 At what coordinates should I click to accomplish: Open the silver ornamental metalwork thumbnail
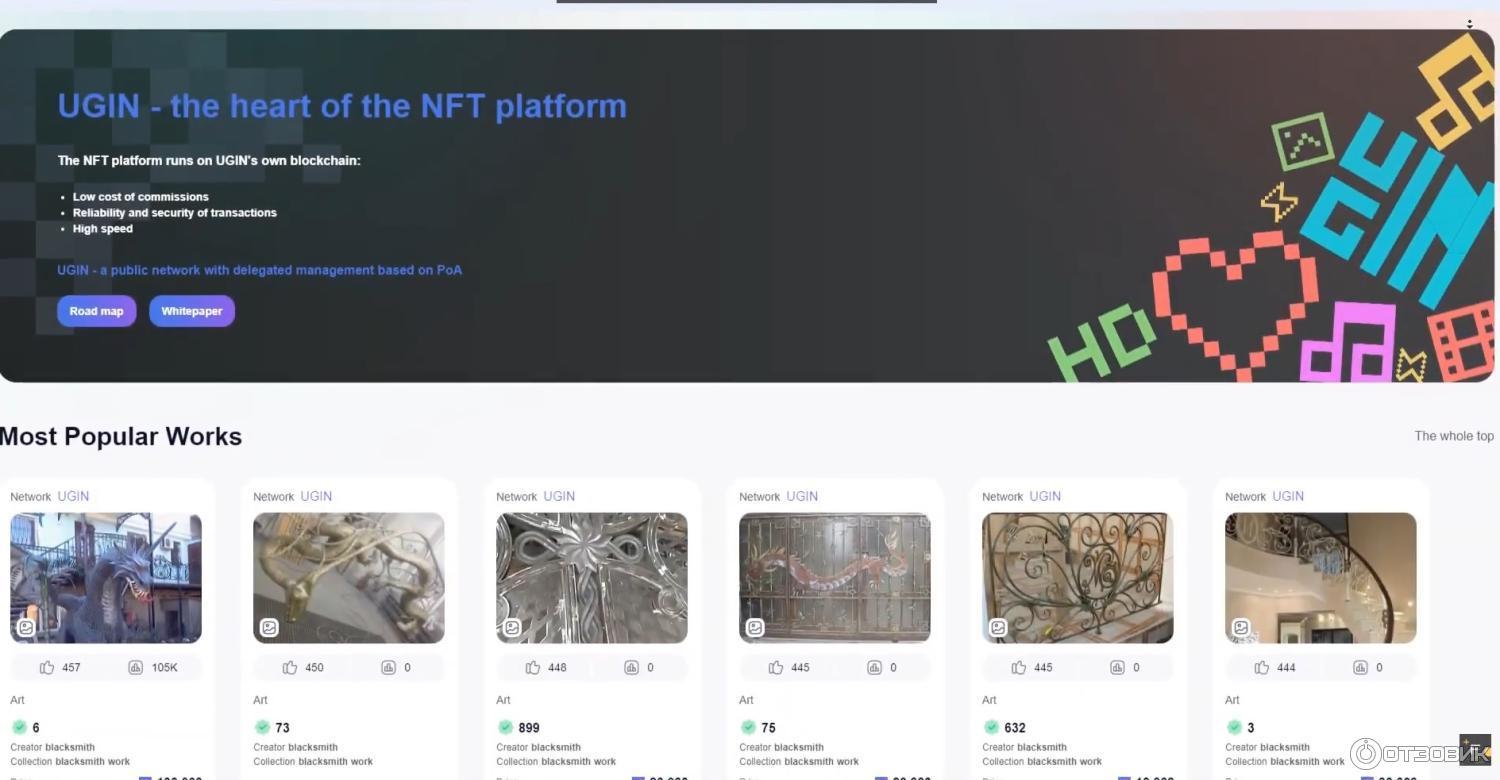(x=592, y=578)
